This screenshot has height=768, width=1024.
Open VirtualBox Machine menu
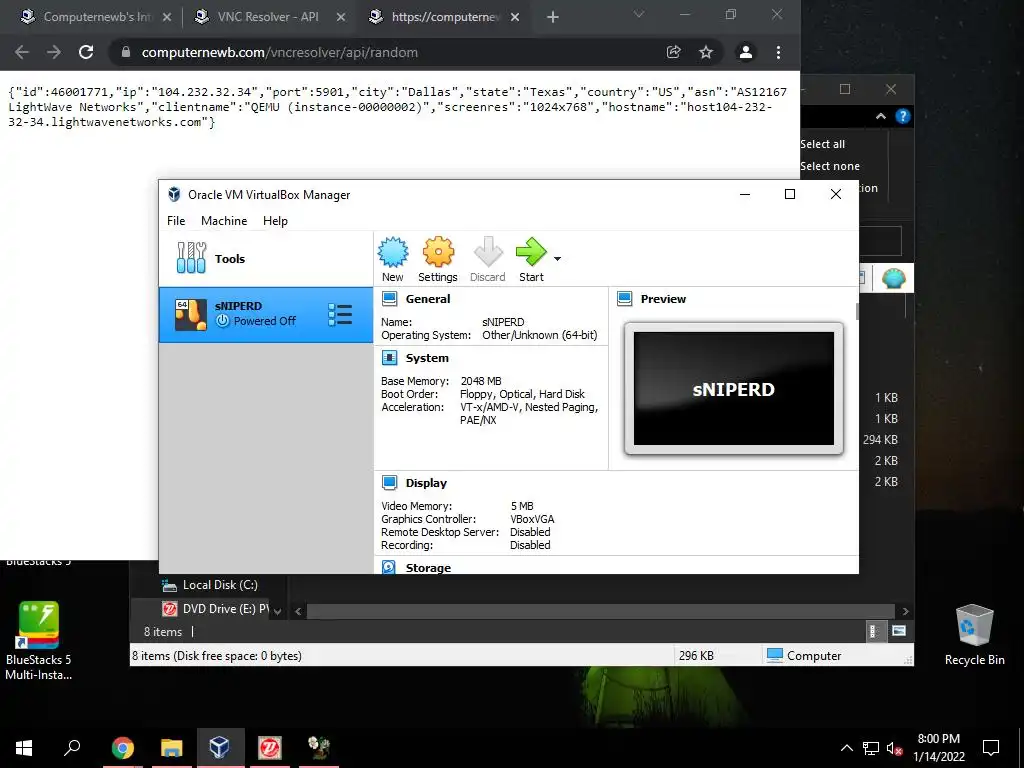[224, 221]
